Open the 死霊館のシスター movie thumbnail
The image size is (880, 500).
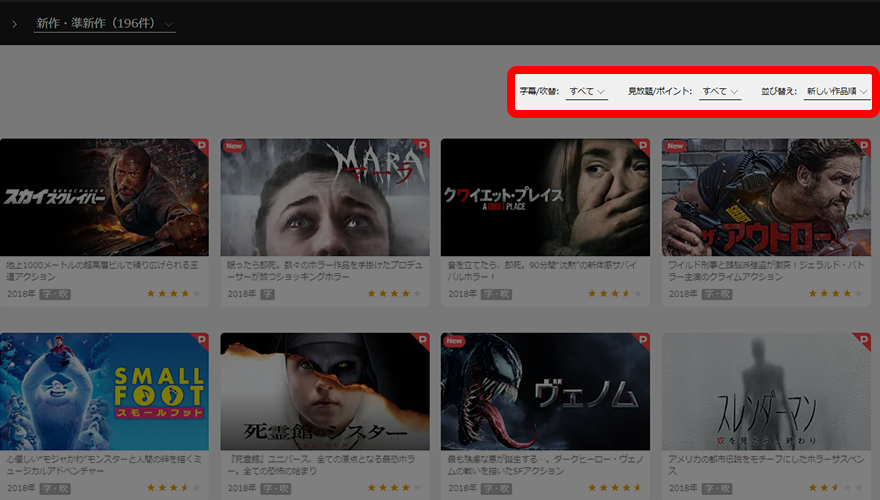(325, 392)
